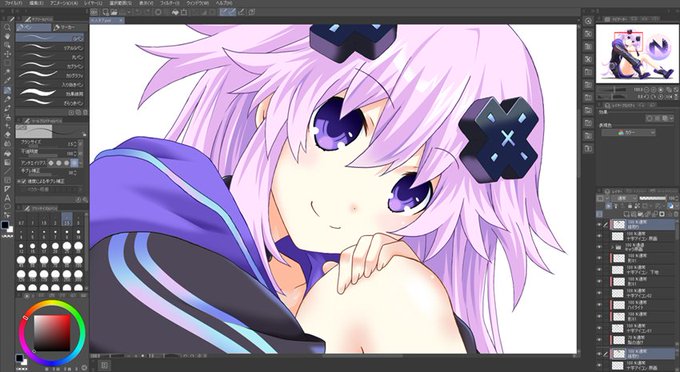Click Clip to layer below icon in layer palette
This screenshot has width=680, height=372.
pos(608,206)
